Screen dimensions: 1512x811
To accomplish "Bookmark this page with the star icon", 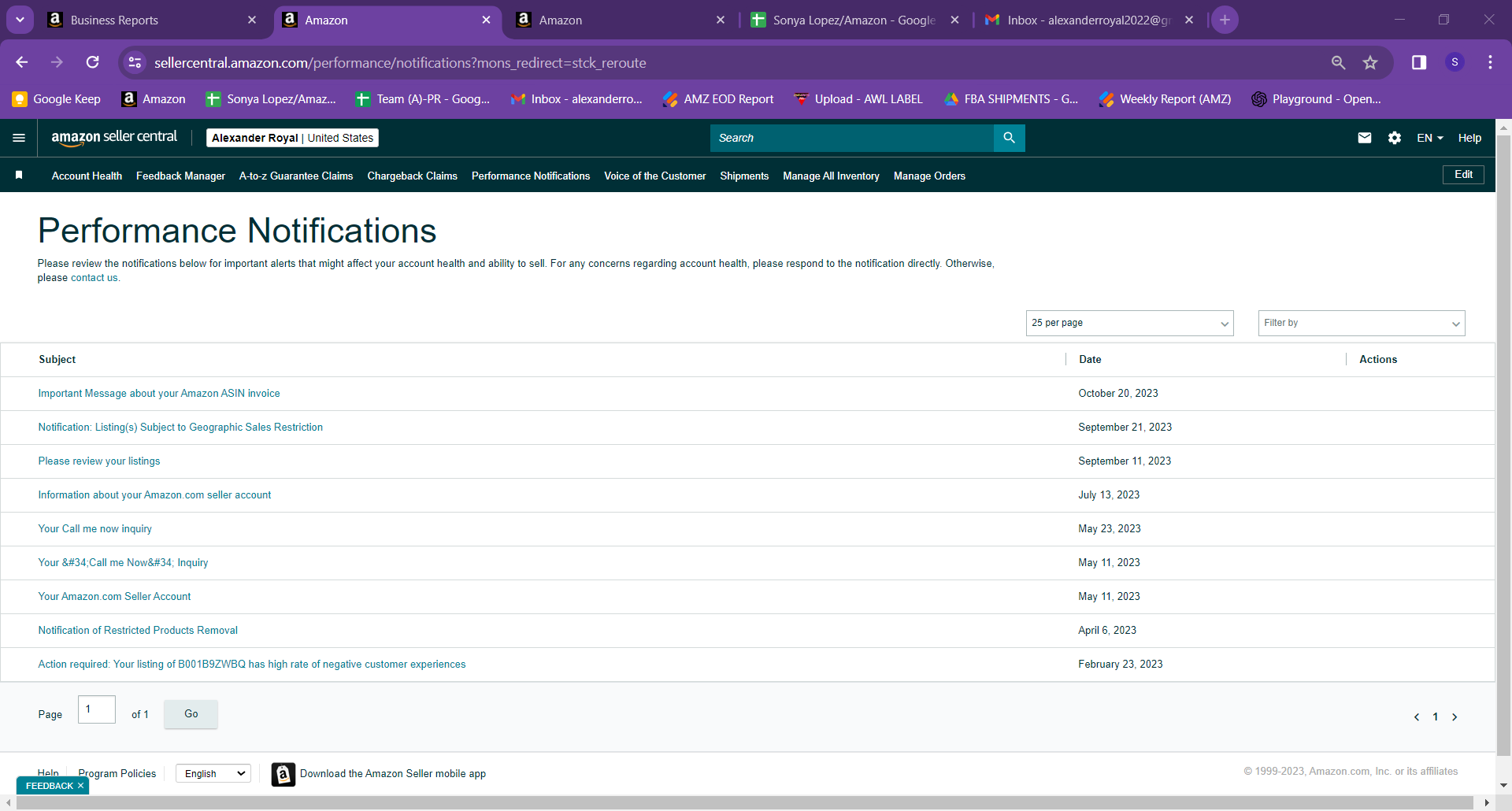I will tap(1370, 62).
